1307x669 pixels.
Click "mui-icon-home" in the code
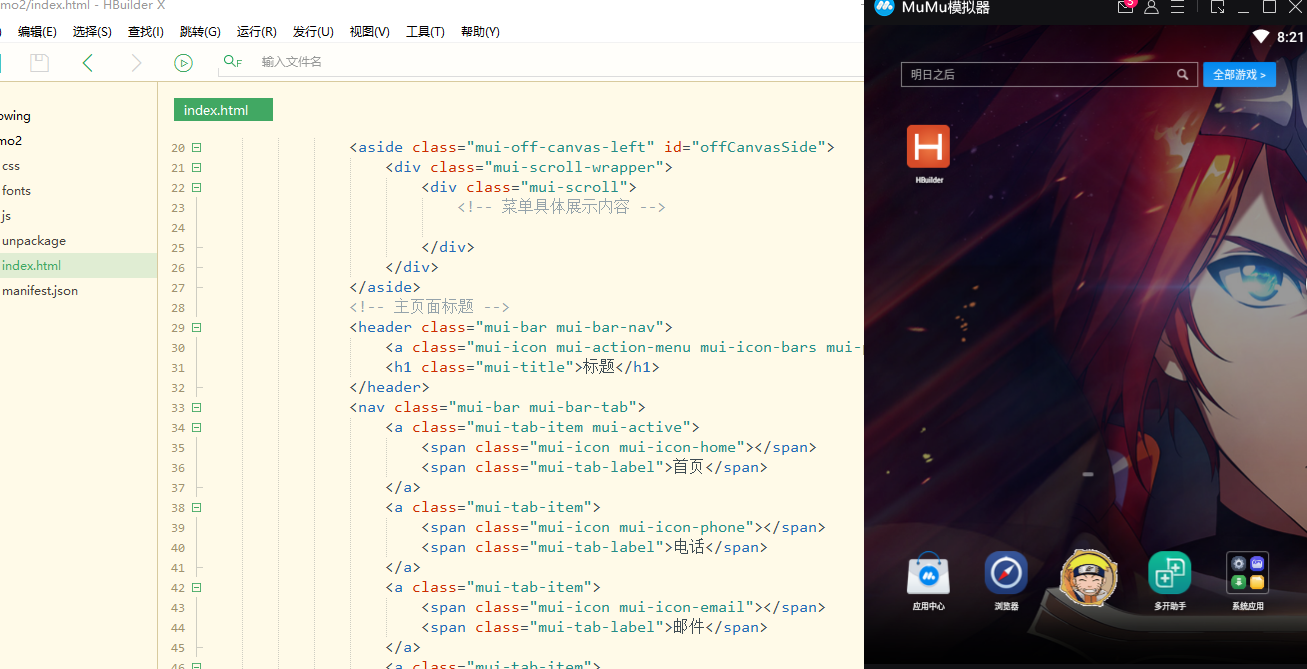(x=682, y=447)
